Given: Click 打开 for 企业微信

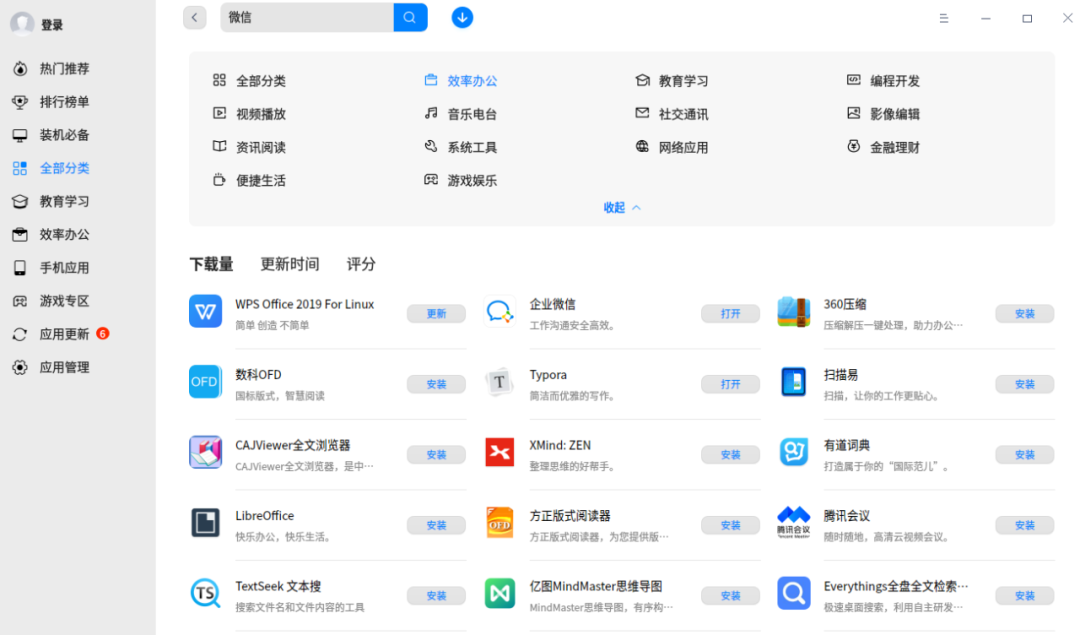Looking at the screenshot, I should pyautogui.click(x=730, y=313).
